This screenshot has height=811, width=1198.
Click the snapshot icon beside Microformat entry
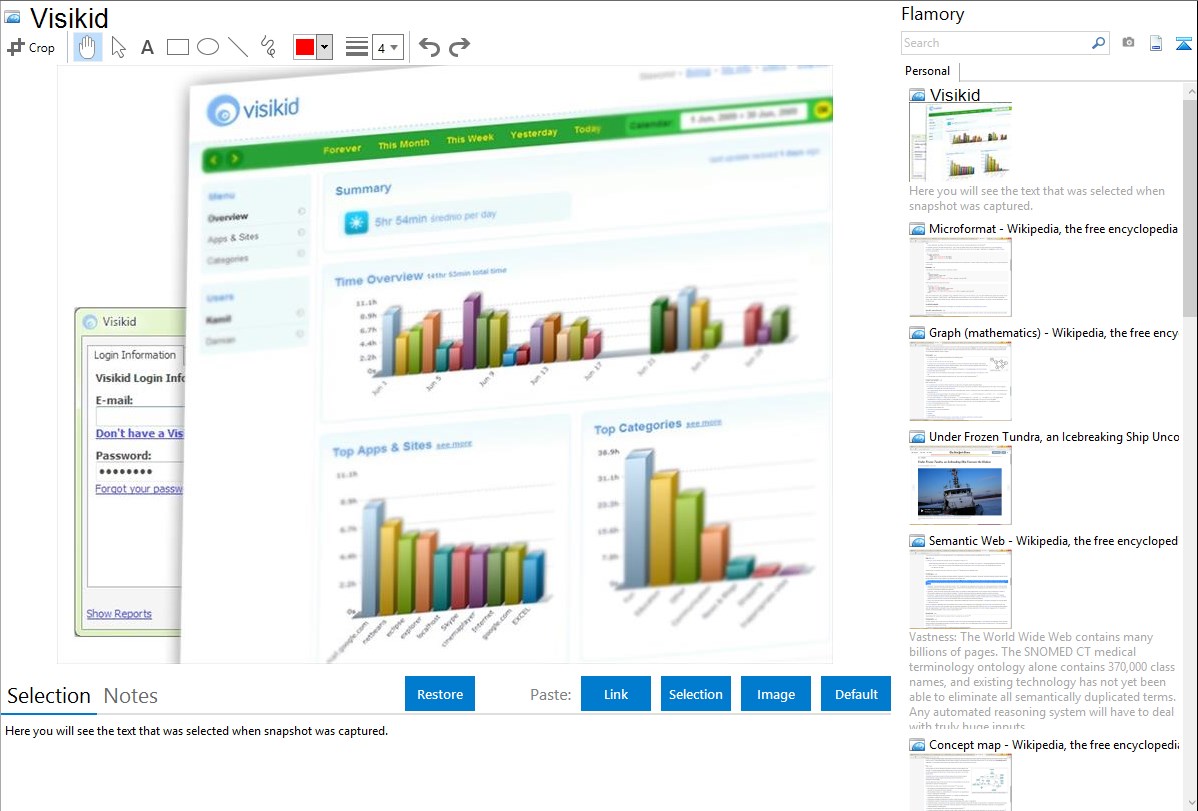(x=917, y=229)
